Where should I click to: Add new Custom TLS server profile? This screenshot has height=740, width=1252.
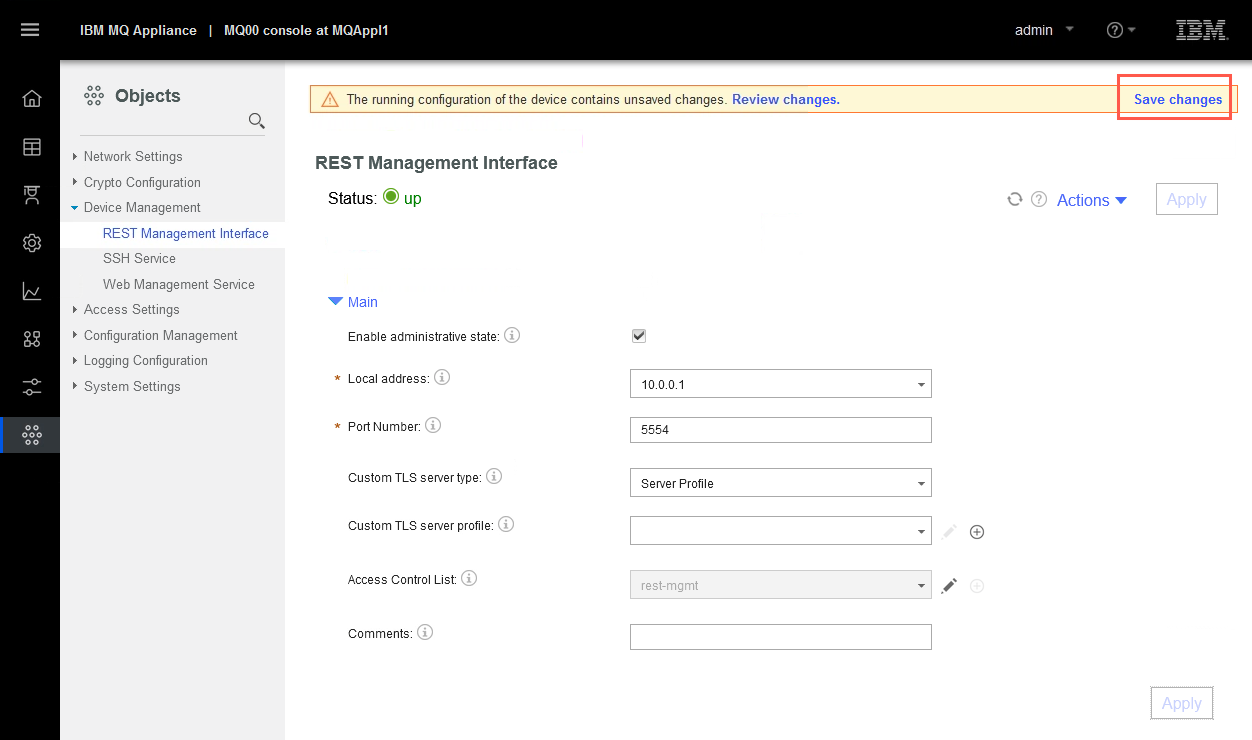click(978, 532)
